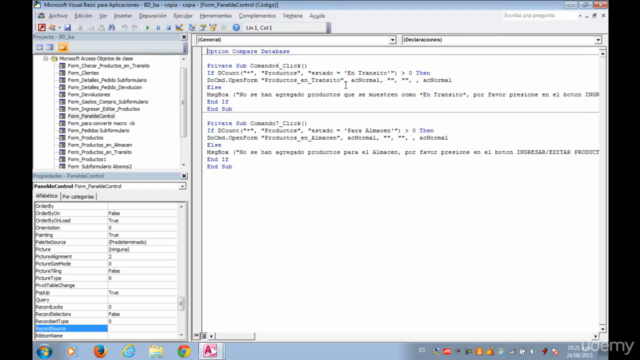The image size is (640, 360).
Task: Collapse Microsoft Access Objetos de clase node
Action: [x=46, y=59]
